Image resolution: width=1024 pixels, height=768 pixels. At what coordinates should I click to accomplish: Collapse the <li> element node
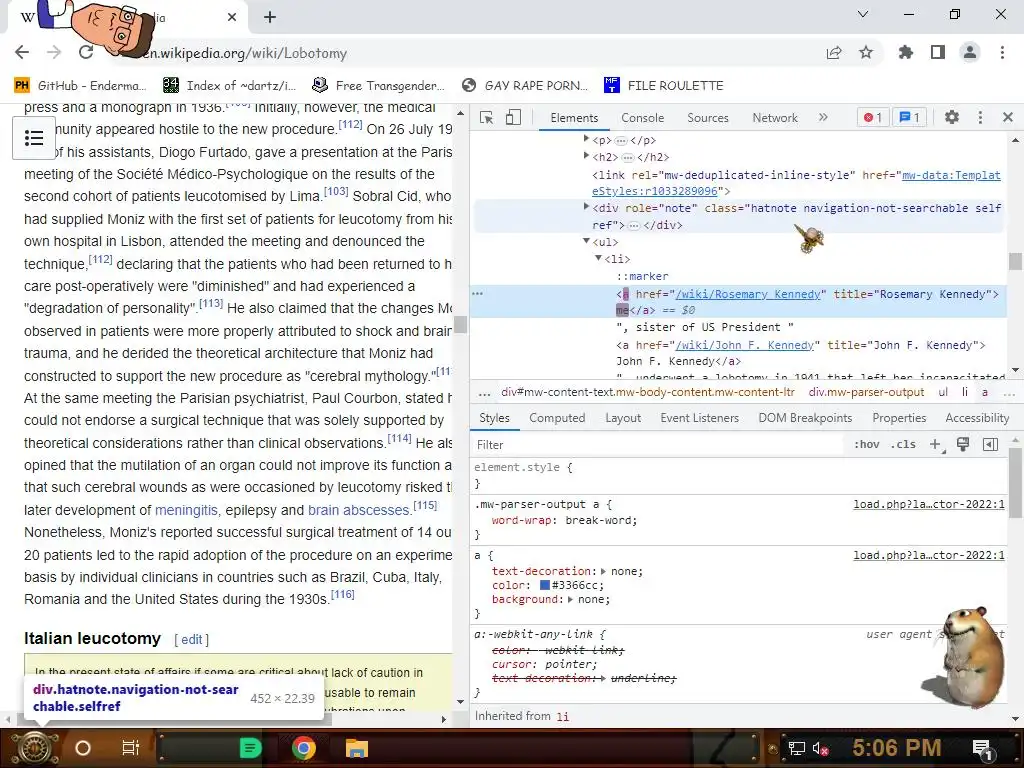coord(598,259)
